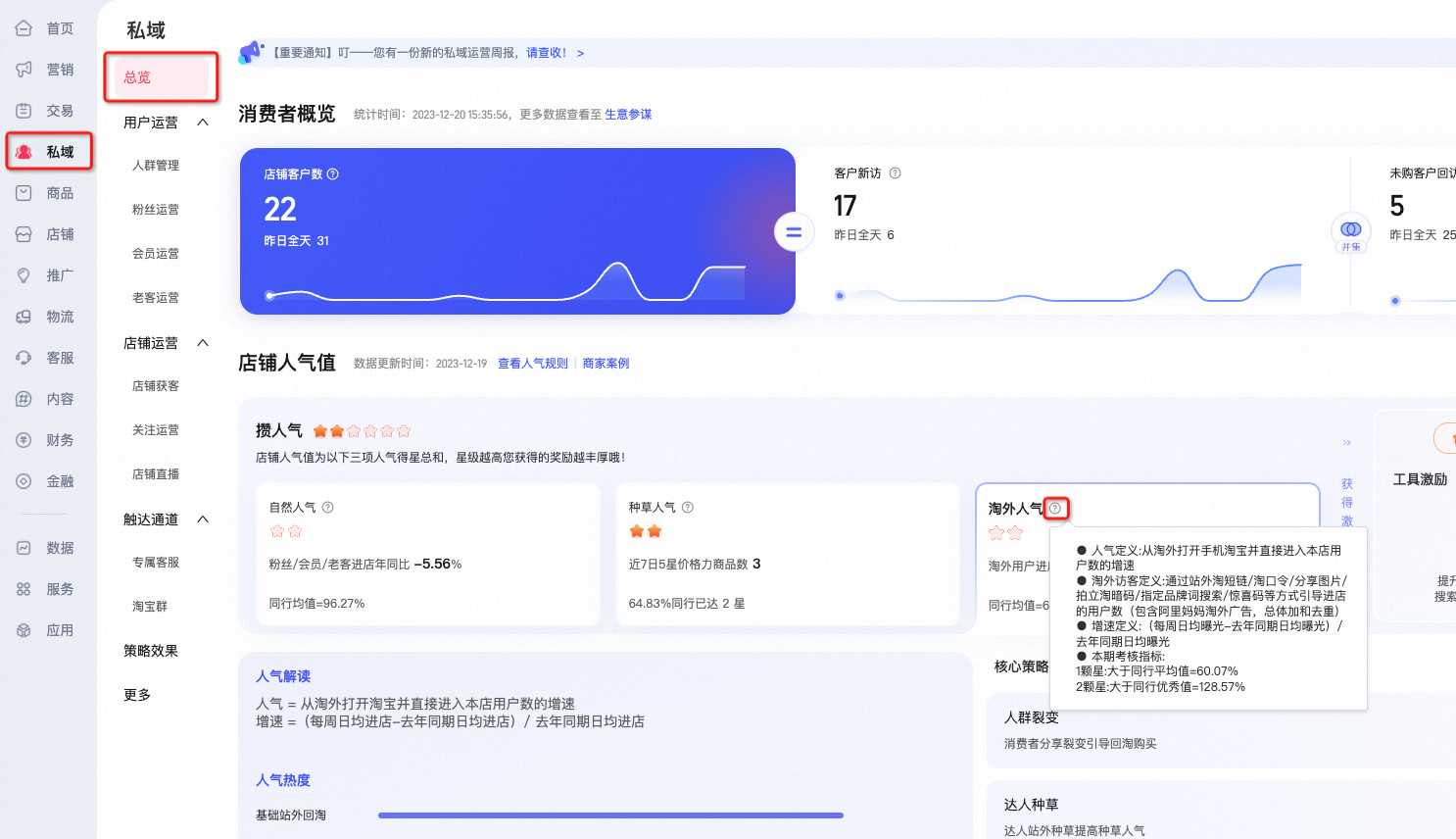Image resolution: width=1456 pixels, height=839 pixels.
Task: Click the 获得激 vertical text
Action: [x=1347, y=503]
